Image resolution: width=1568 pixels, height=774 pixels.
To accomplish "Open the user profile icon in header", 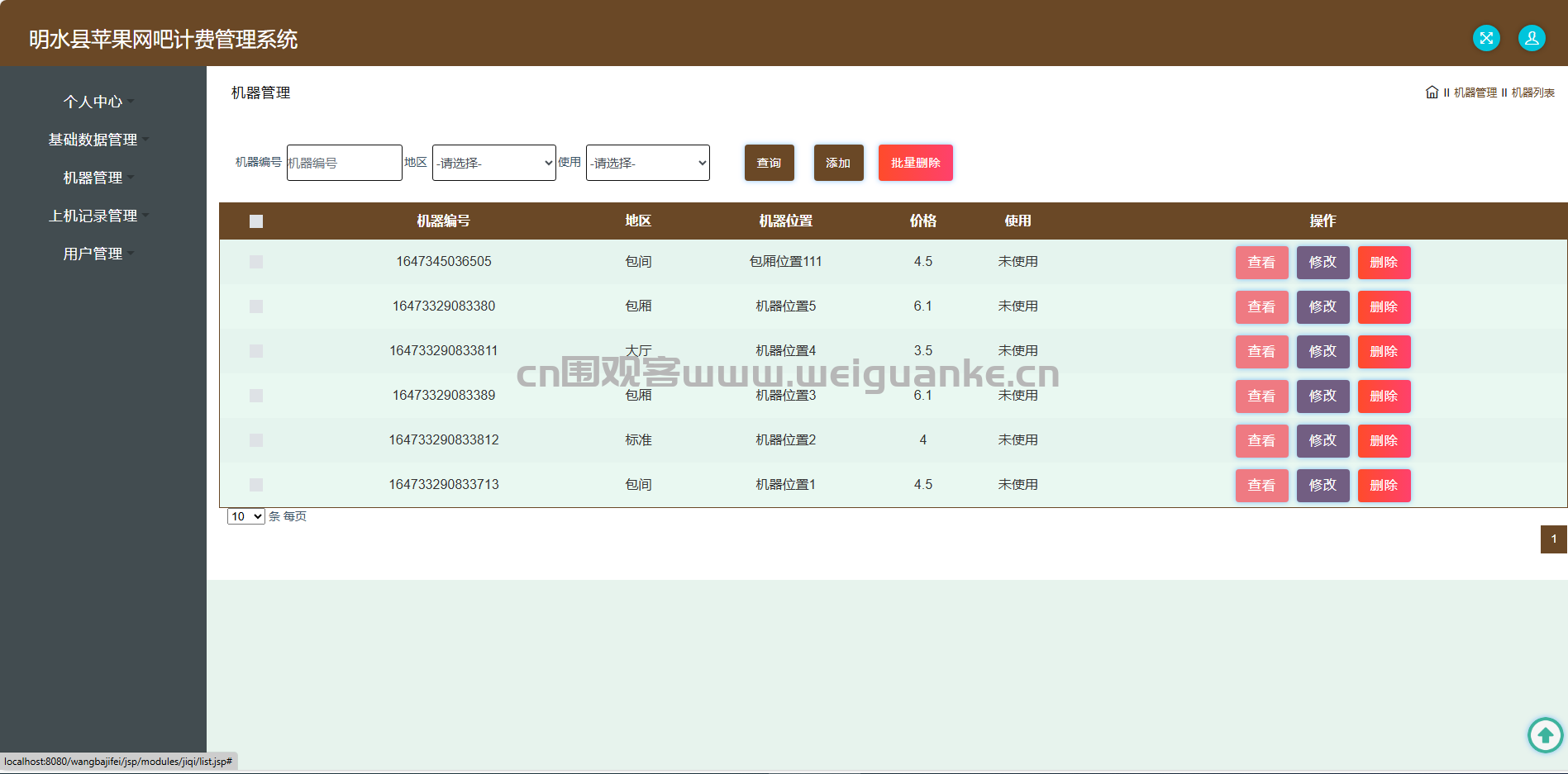I will (x=1532, y=38).
